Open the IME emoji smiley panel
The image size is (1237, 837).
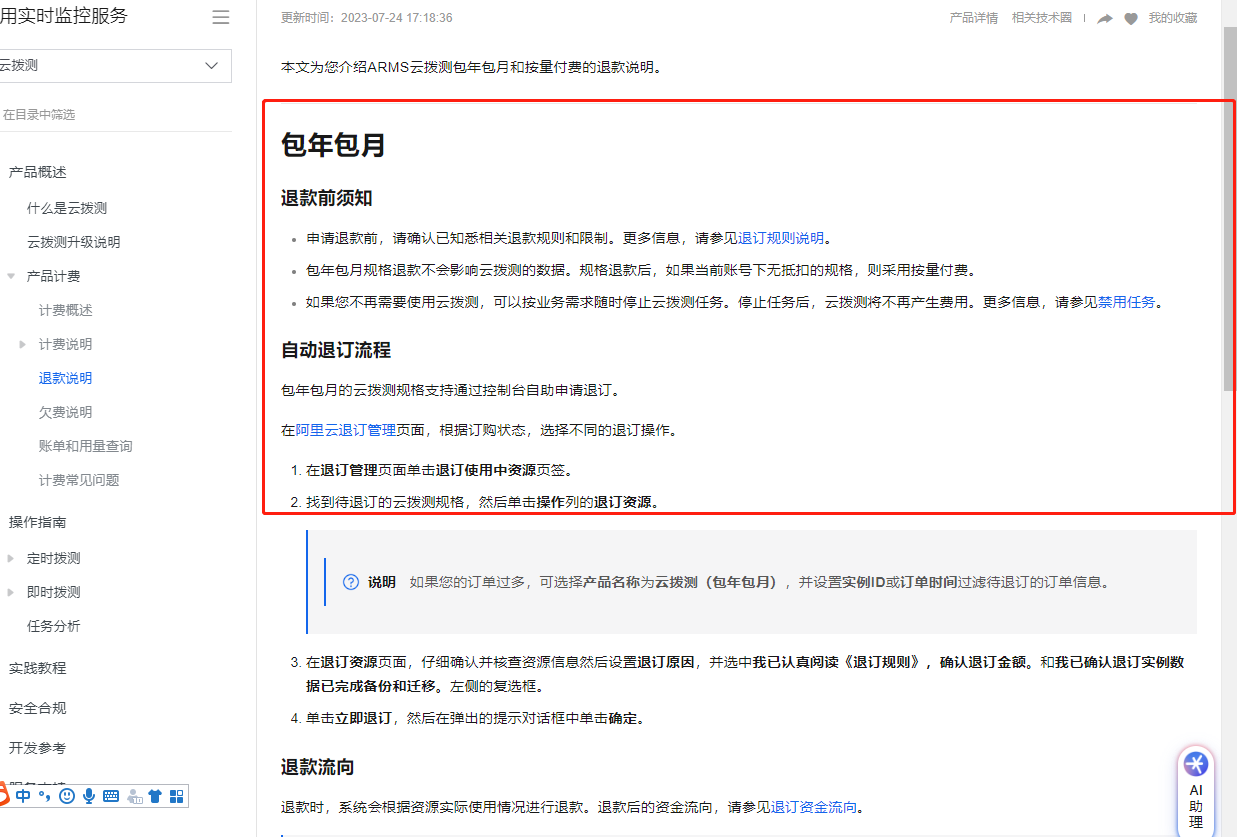pyautogui.click(x=67, y=796)
